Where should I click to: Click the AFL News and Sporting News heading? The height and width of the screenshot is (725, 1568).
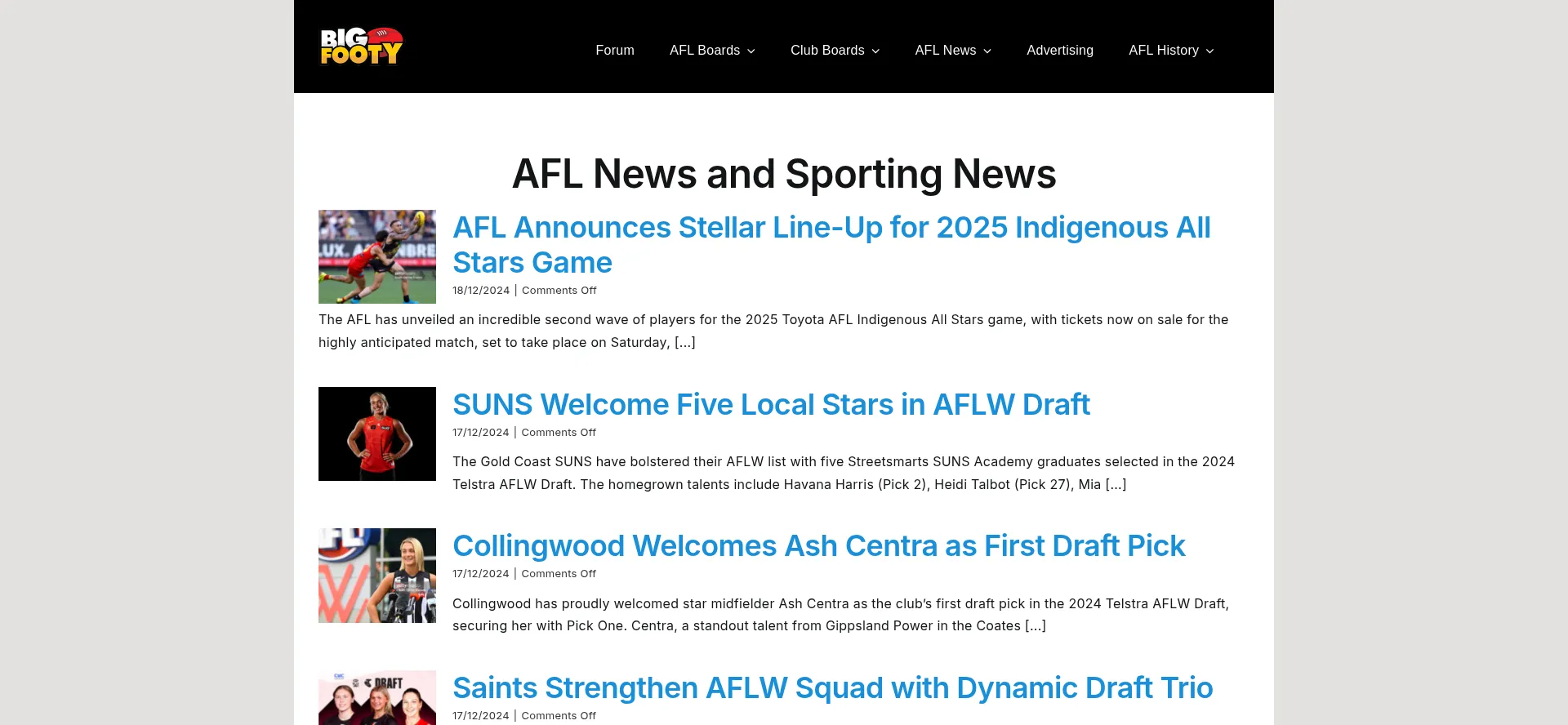point(784,174)
